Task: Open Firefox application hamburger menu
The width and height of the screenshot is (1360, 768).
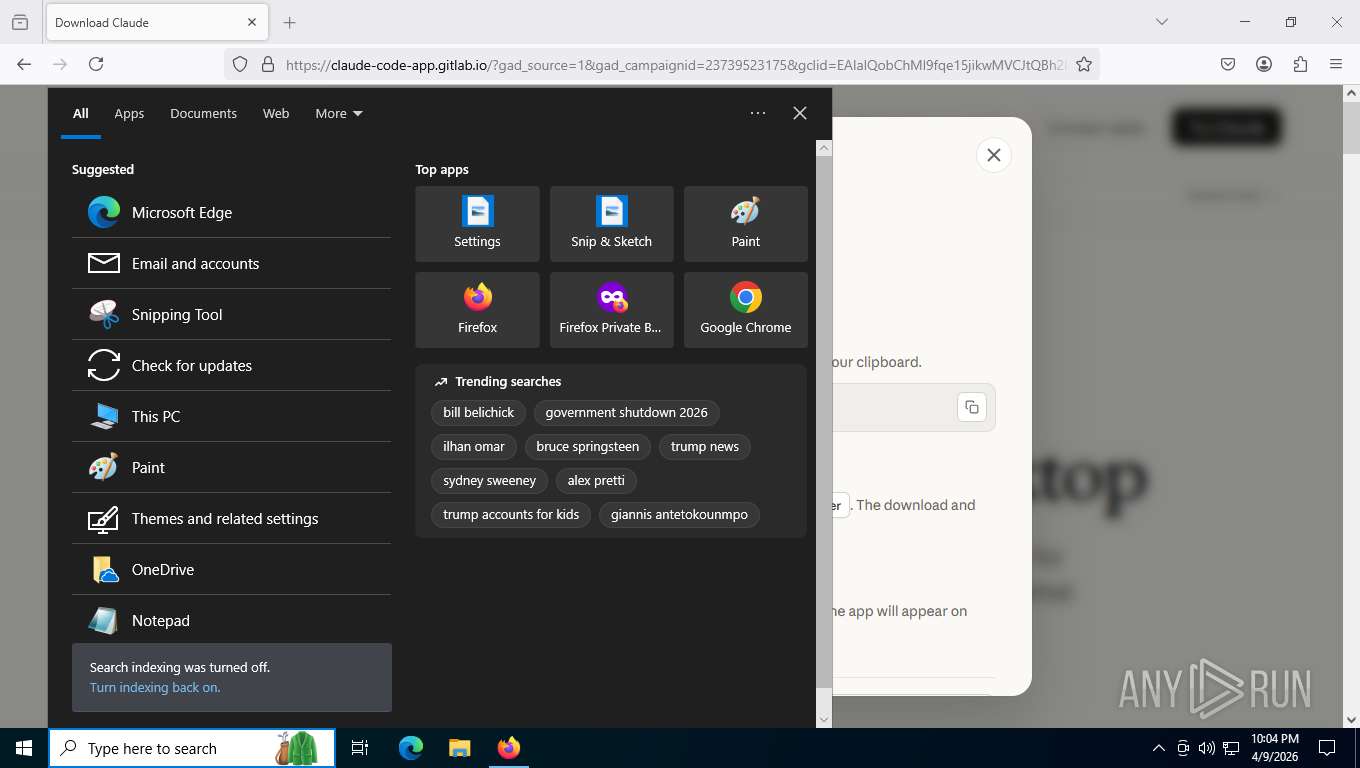Action: pyautogui.click(x=1336, y=64)
